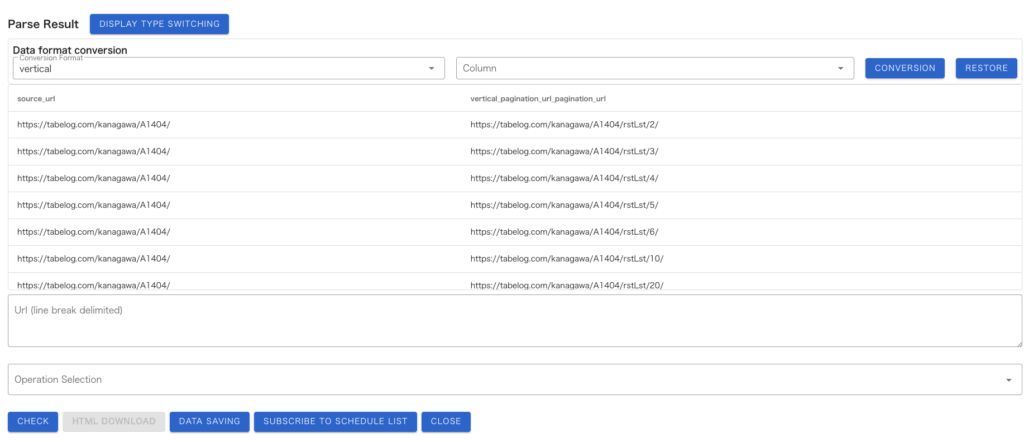Select the rstLst/4/ pagination URL cell

coord(564,178)
